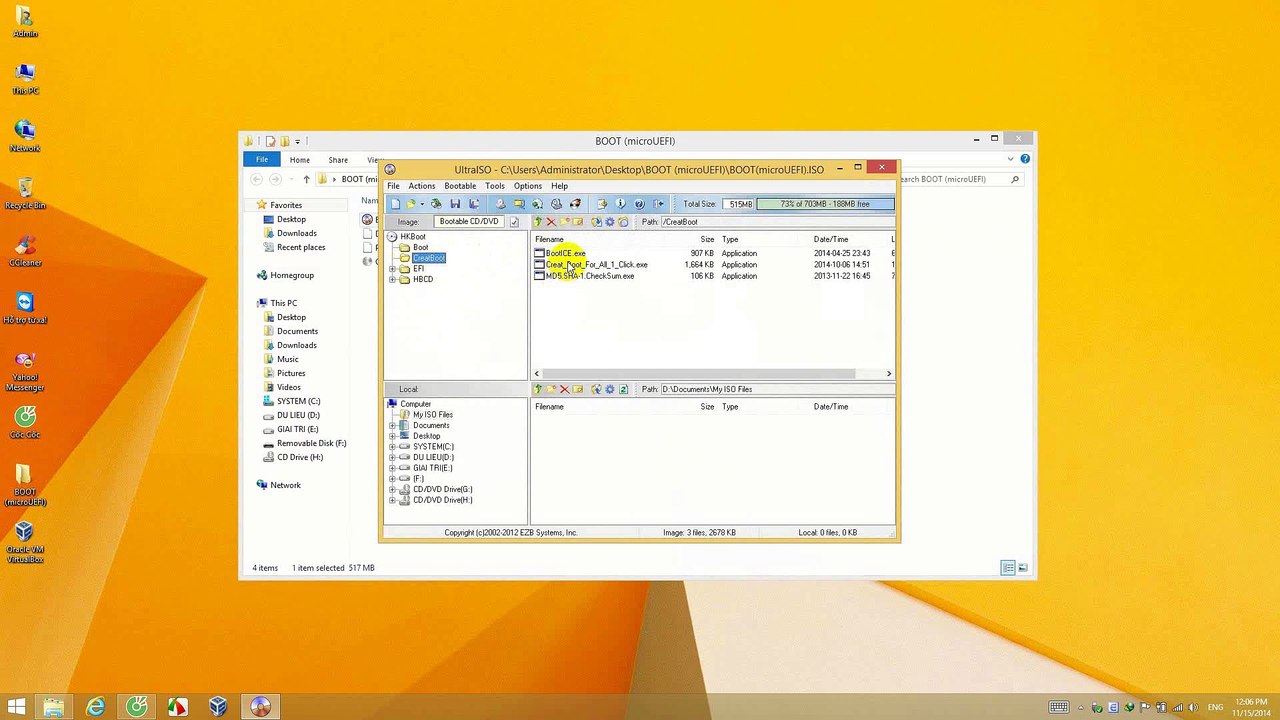Open the File tab in the Explorer window
Image resolution: width=1280 pixels, height=720 pixels.
pyautogui.click(x=262, y=160)
